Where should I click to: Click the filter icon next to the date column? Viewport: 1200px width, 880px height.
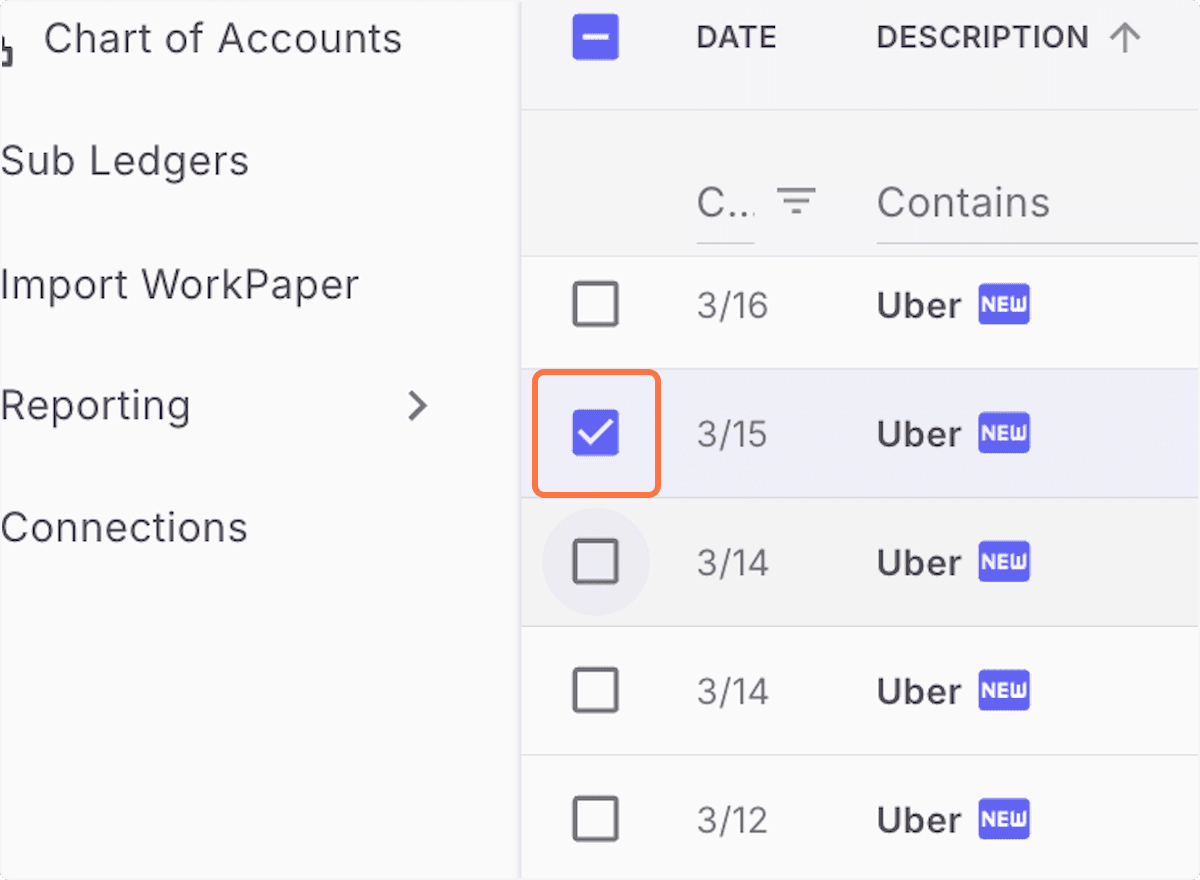coord(797,202)
